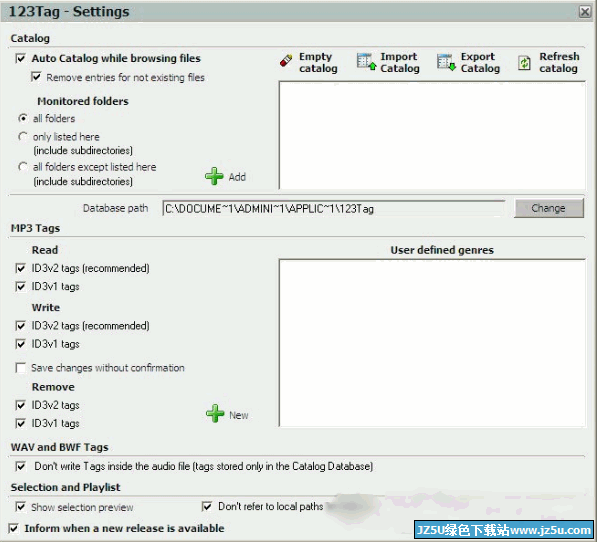Click into the Database path field
Screen dimensions: 597x542
(334, 209)
